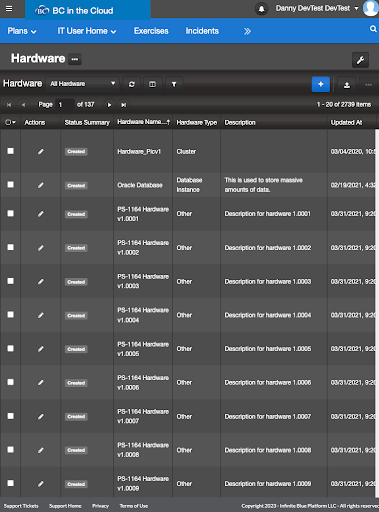Viewport: 379px width, 512px height.
Task: Open the Hardware title ellipsis menu
Action: 75,60
